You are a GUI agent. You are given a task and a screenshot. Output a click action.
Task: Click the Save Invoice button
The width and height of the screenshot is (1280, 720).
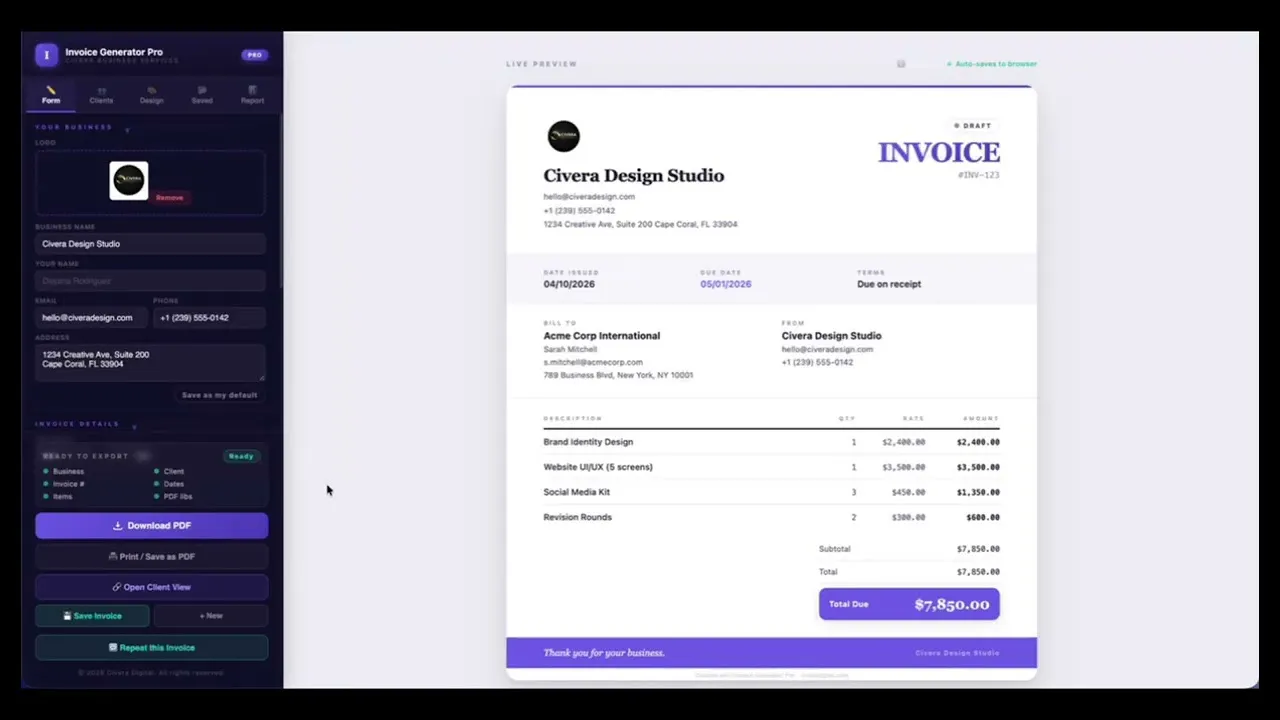[x=92, y=616]
